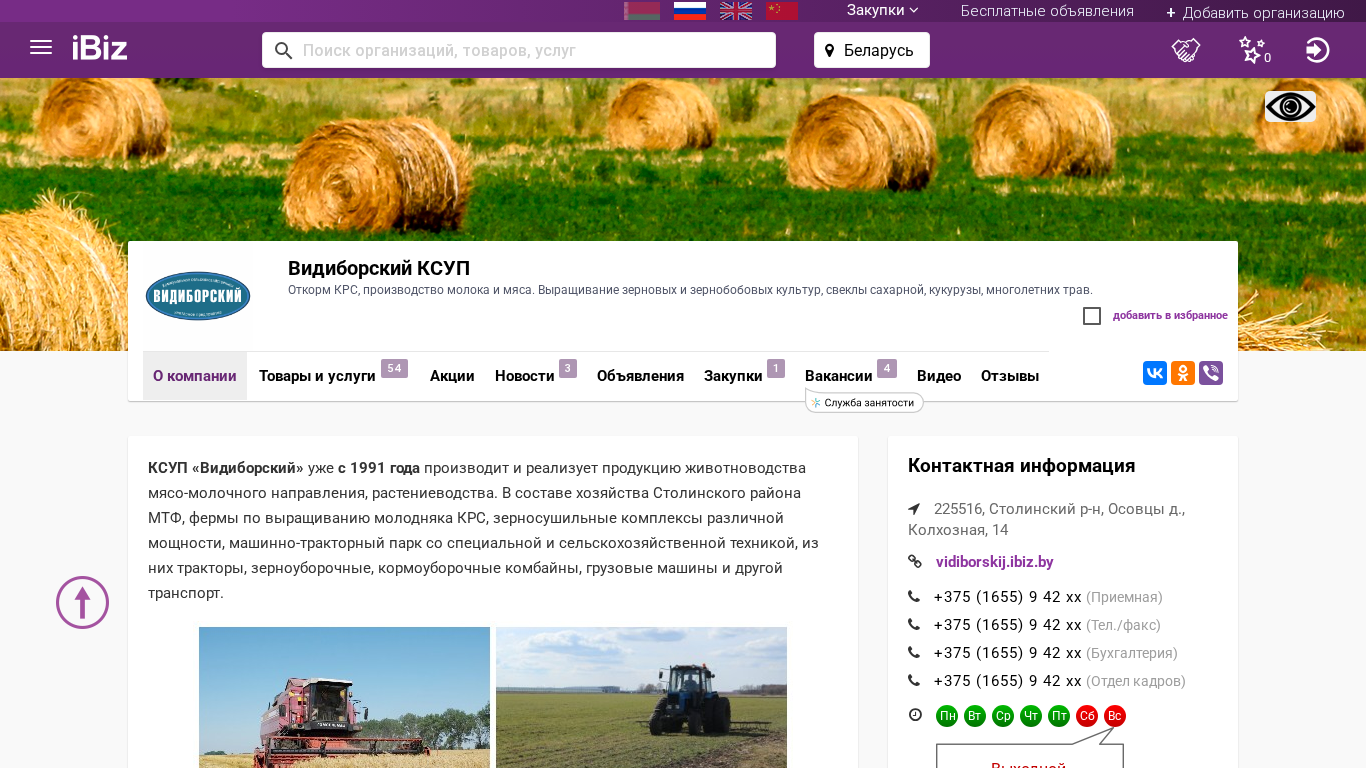Open favorites stars icon in header
The image size is (1366, 768).
point(1252,50)
